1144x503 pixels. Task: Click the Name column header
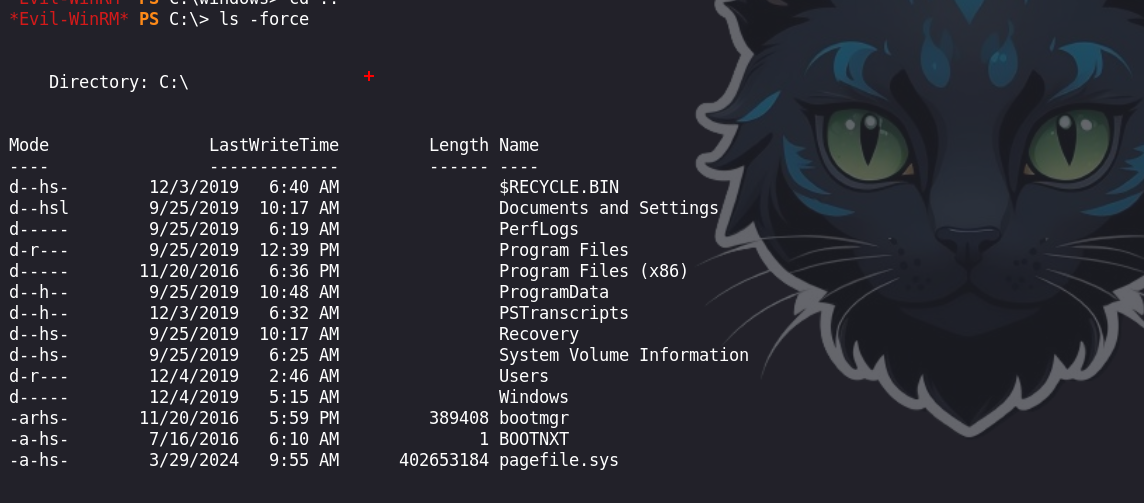tap(519, 145)
